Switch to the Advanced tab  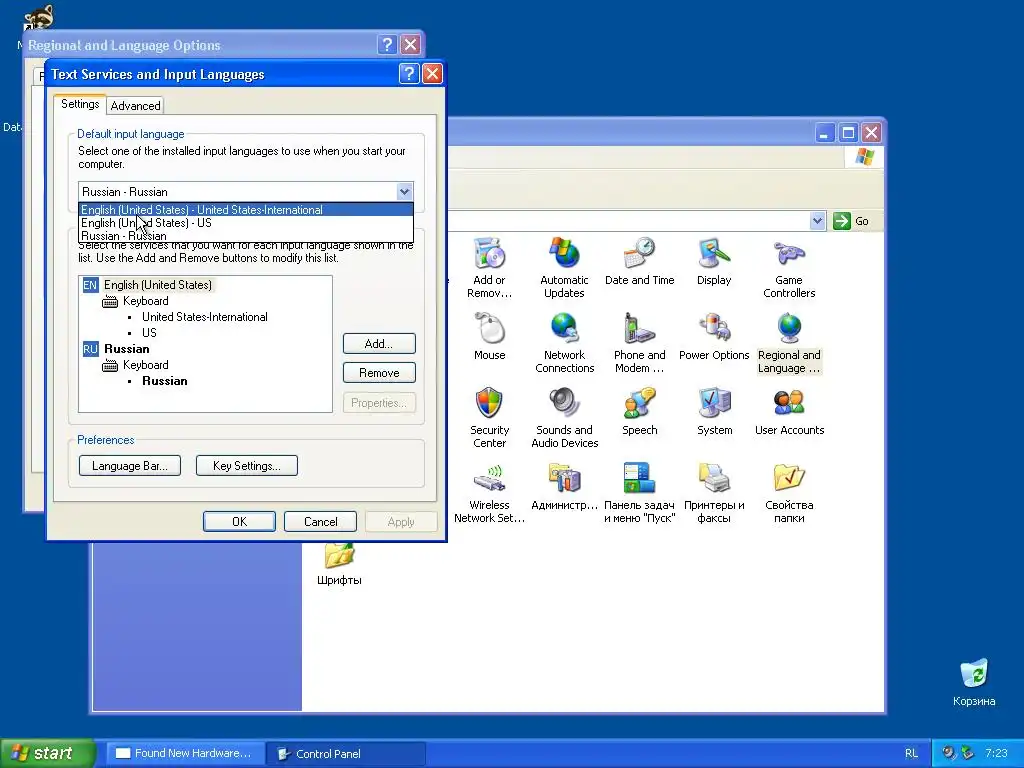(135, 106)
